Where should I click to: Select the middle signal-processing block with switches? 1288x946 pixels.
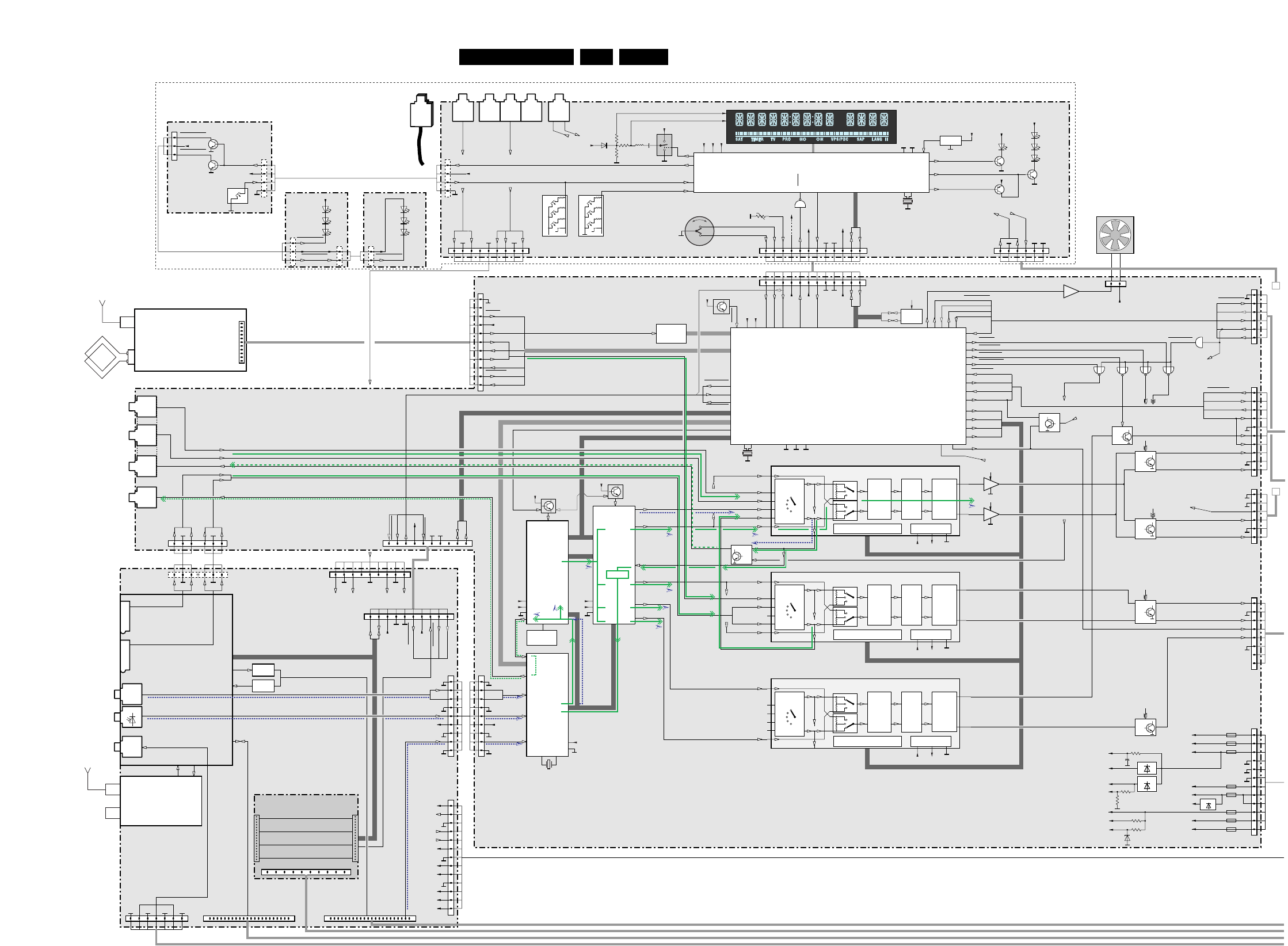(x=865, y=607)
